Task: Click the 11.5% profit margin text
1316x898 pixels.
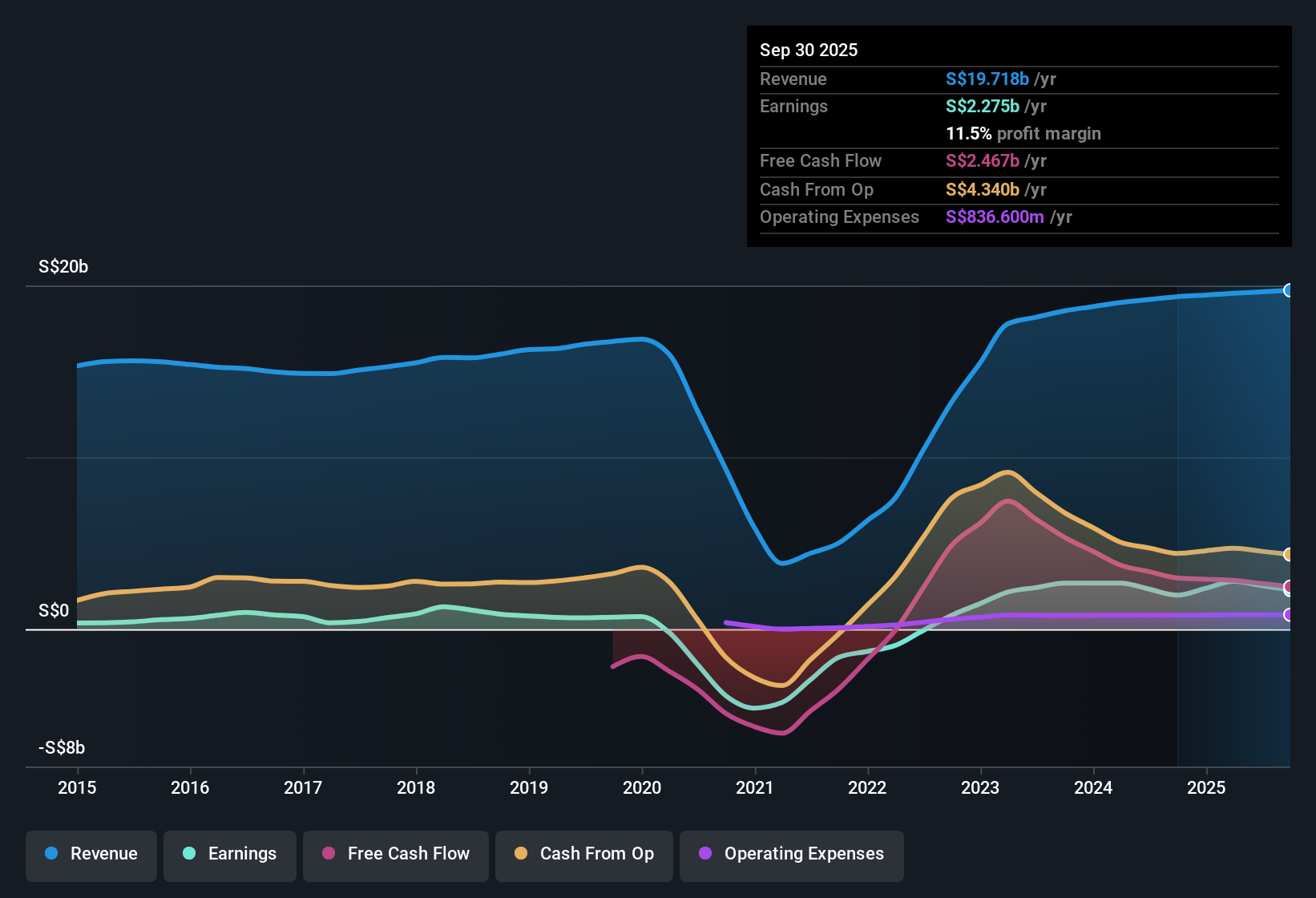Action: coord(1023,133)
